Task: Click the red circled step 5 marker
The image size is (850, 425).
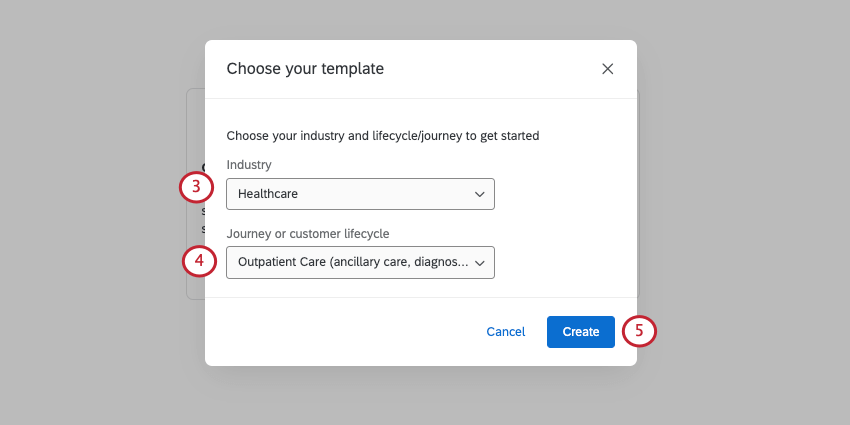Action: pos(639,331)
